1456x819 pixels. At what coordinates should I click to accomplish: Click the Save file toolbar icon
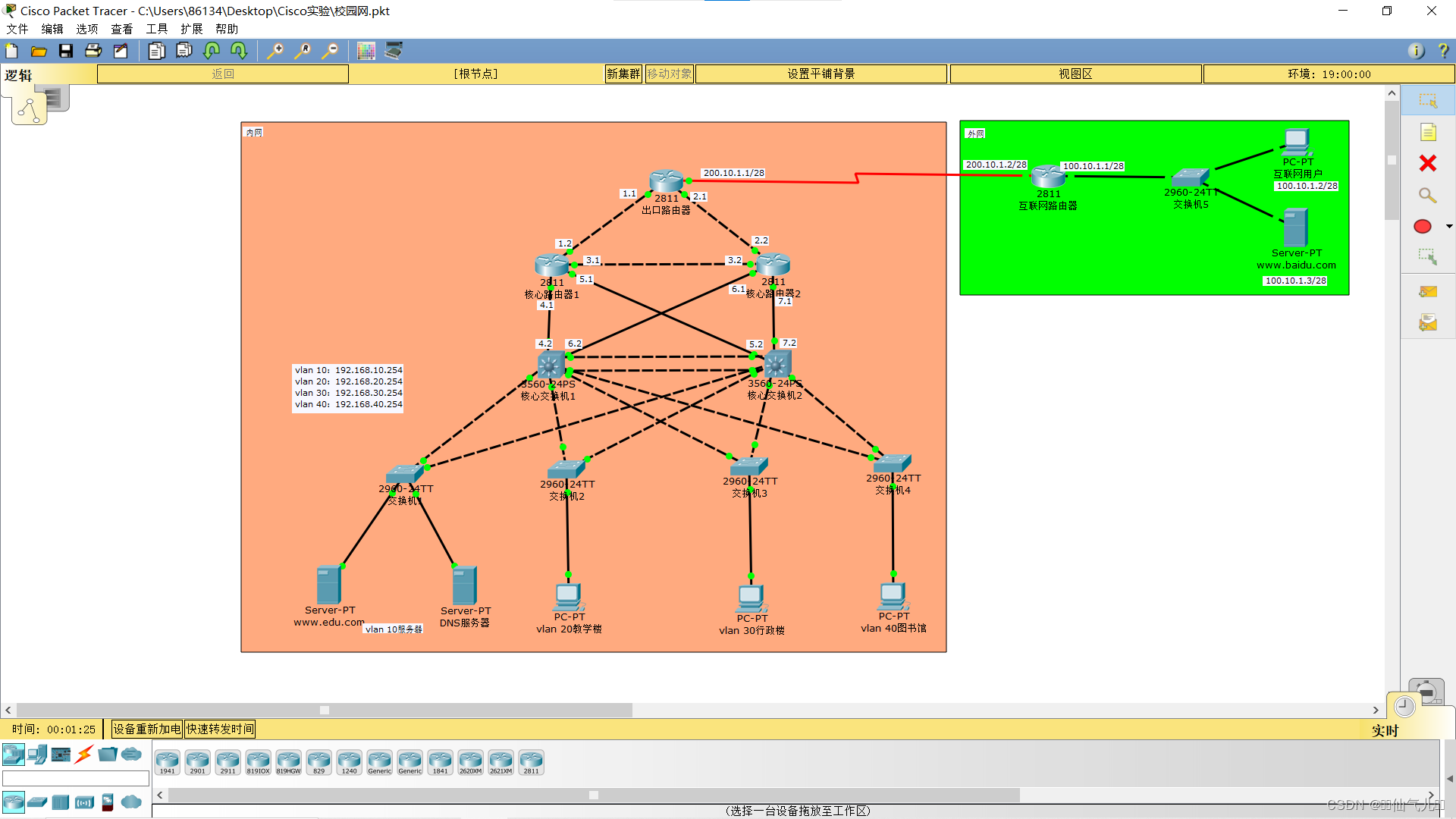click(x=66, y=51)
